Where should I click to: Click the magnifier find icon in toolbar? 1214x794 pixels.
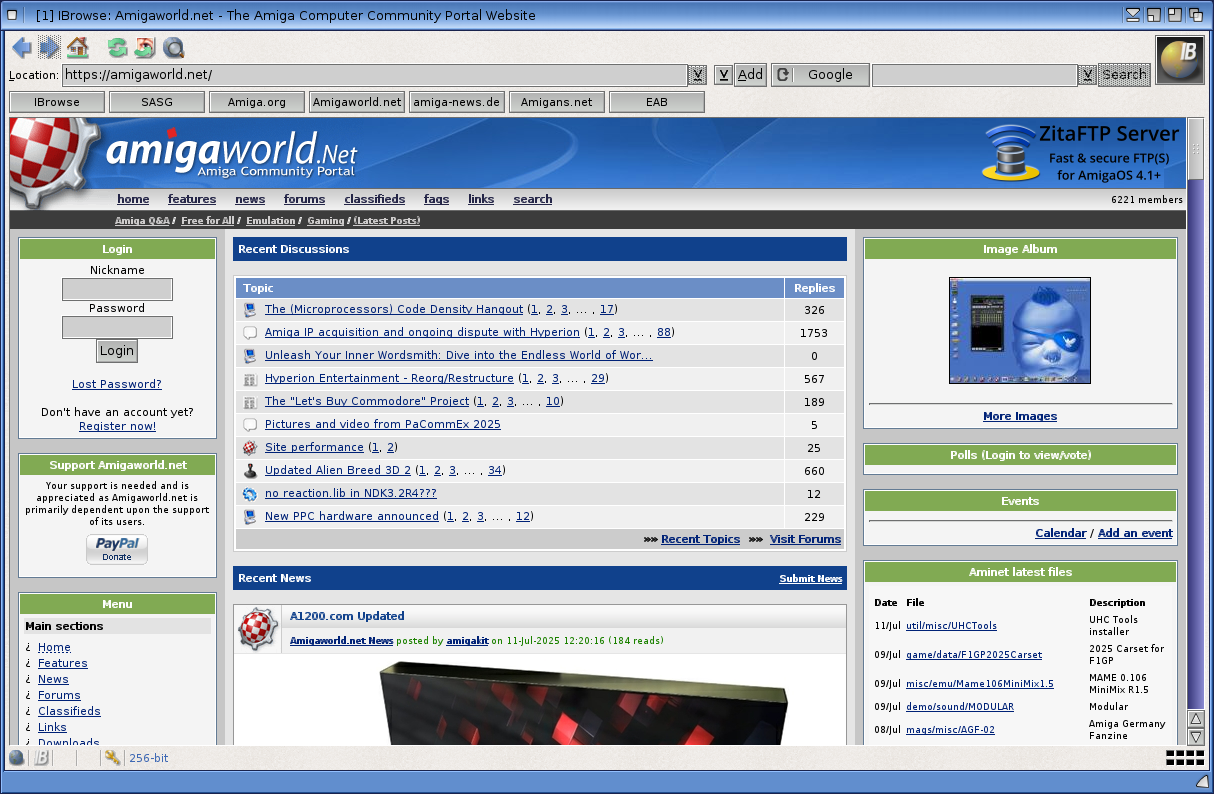coord(173,47)
